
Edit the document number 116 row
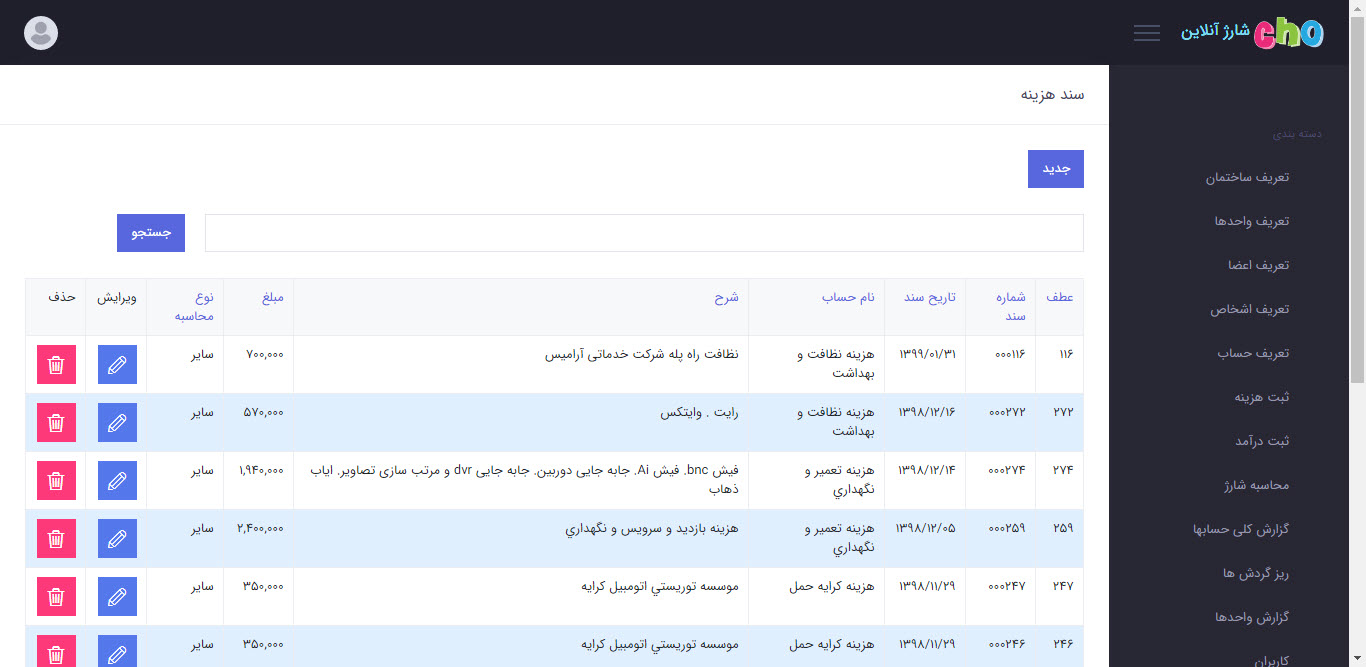[117, 364]
